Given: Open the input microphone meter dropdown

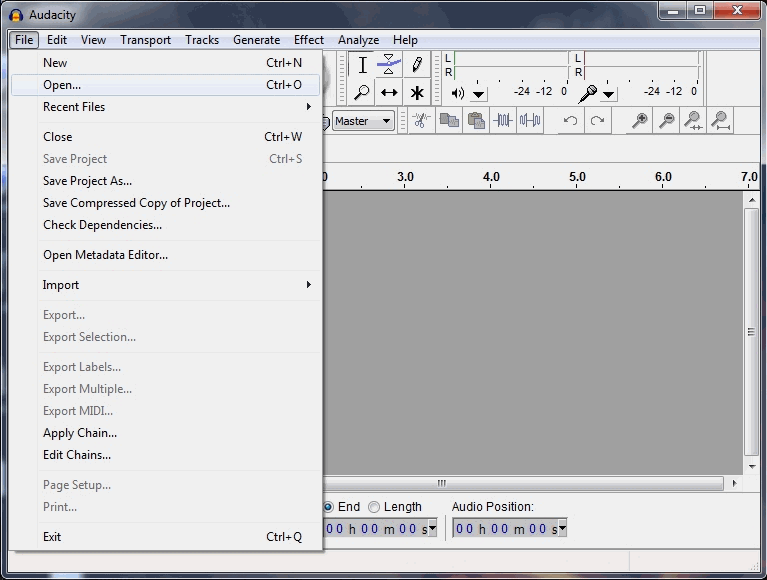Looking at the screenshot, I should pyautogui.click(x=609, y=93).
